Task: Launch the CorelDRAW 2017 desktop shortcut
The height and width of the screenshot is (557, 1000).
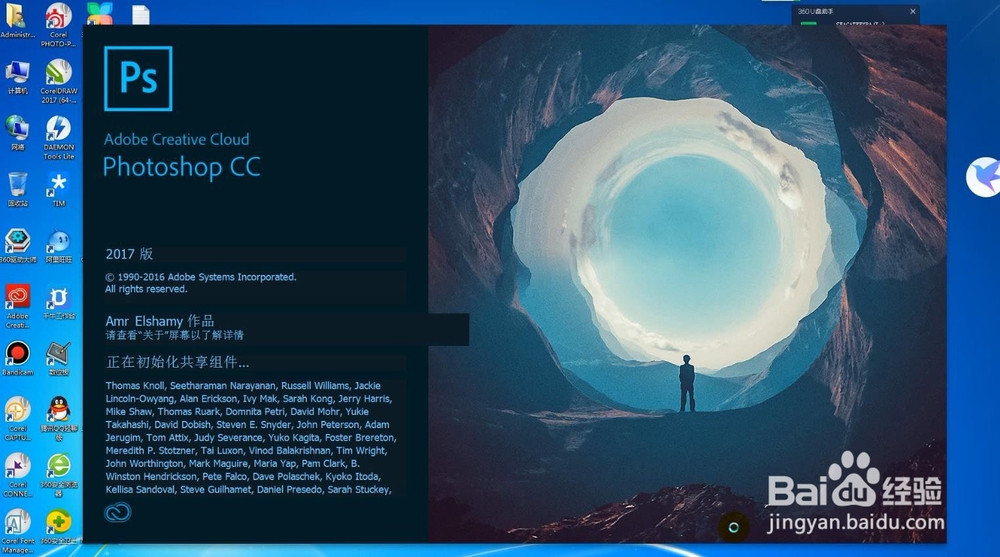Action: [58, 82]
